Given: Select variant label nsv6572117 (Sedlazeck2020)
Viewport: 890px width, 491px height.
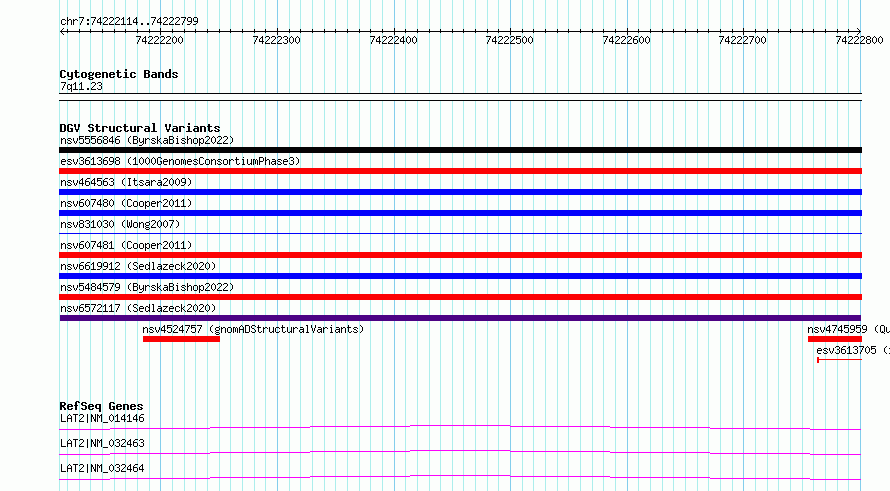Looking at the screenshot, I should tap(138, 308).
